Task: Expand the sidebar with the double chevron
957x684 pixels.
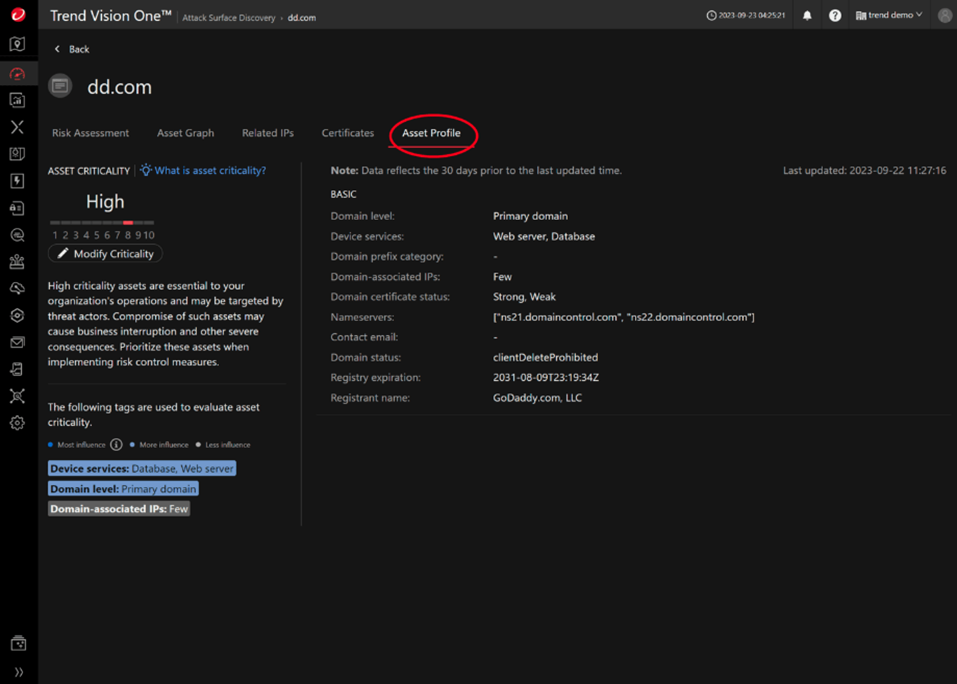Action: click(19, 672)
